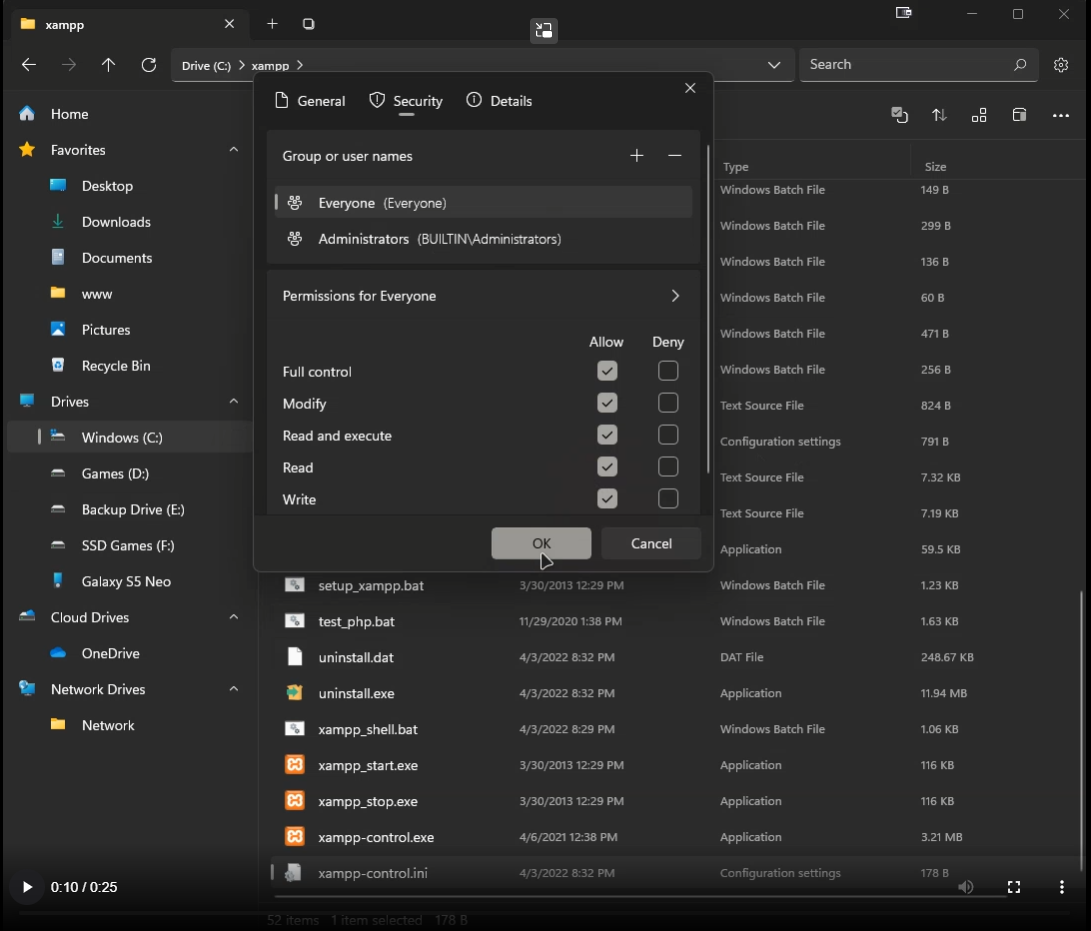Add a group or user with plus

point(637,155)
